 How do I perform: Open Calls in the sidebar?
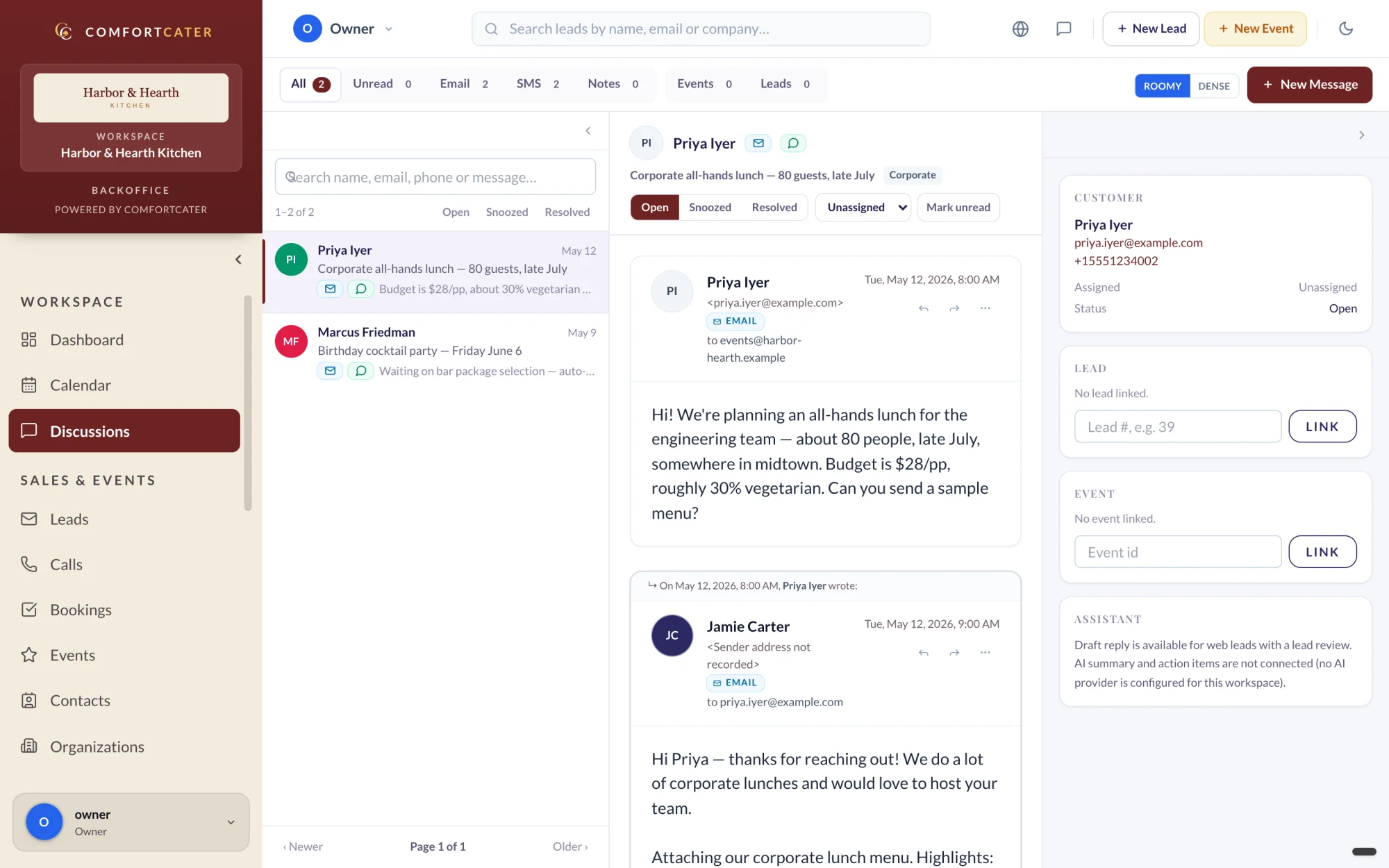pyautogui.click(x=124, y=565)
